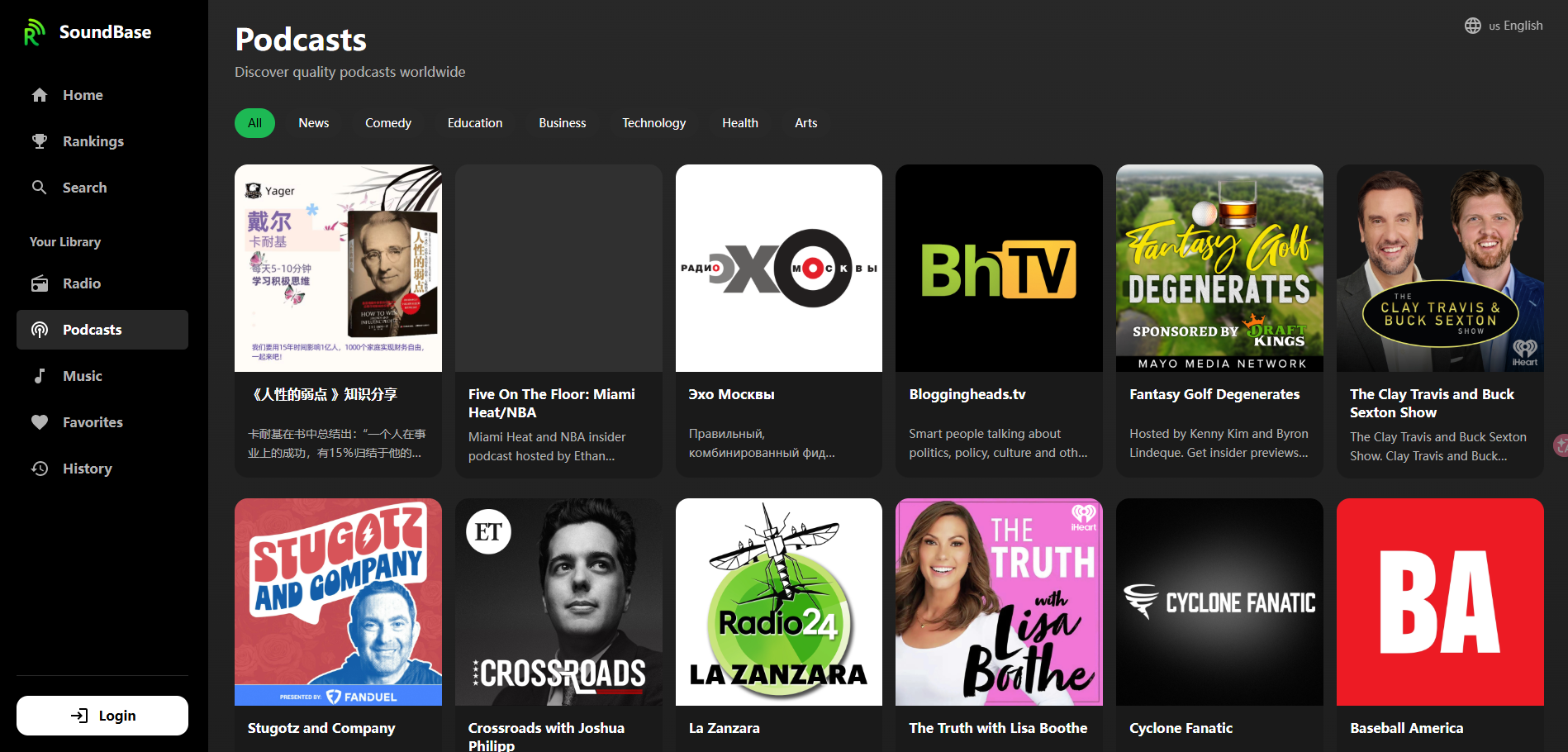Viewport: 1568px width, 752px height.
Task: Click La Zanzara title text
Action: tap(725, 728)
